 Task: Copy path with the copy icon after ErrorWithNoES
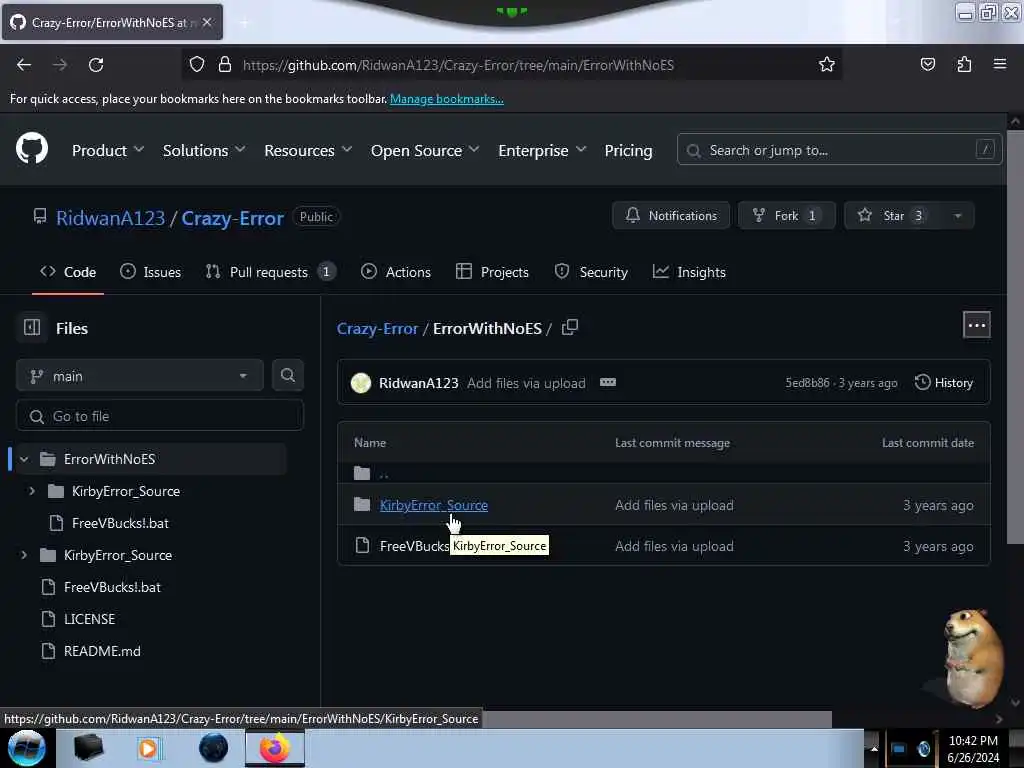(x=569, y=327)
